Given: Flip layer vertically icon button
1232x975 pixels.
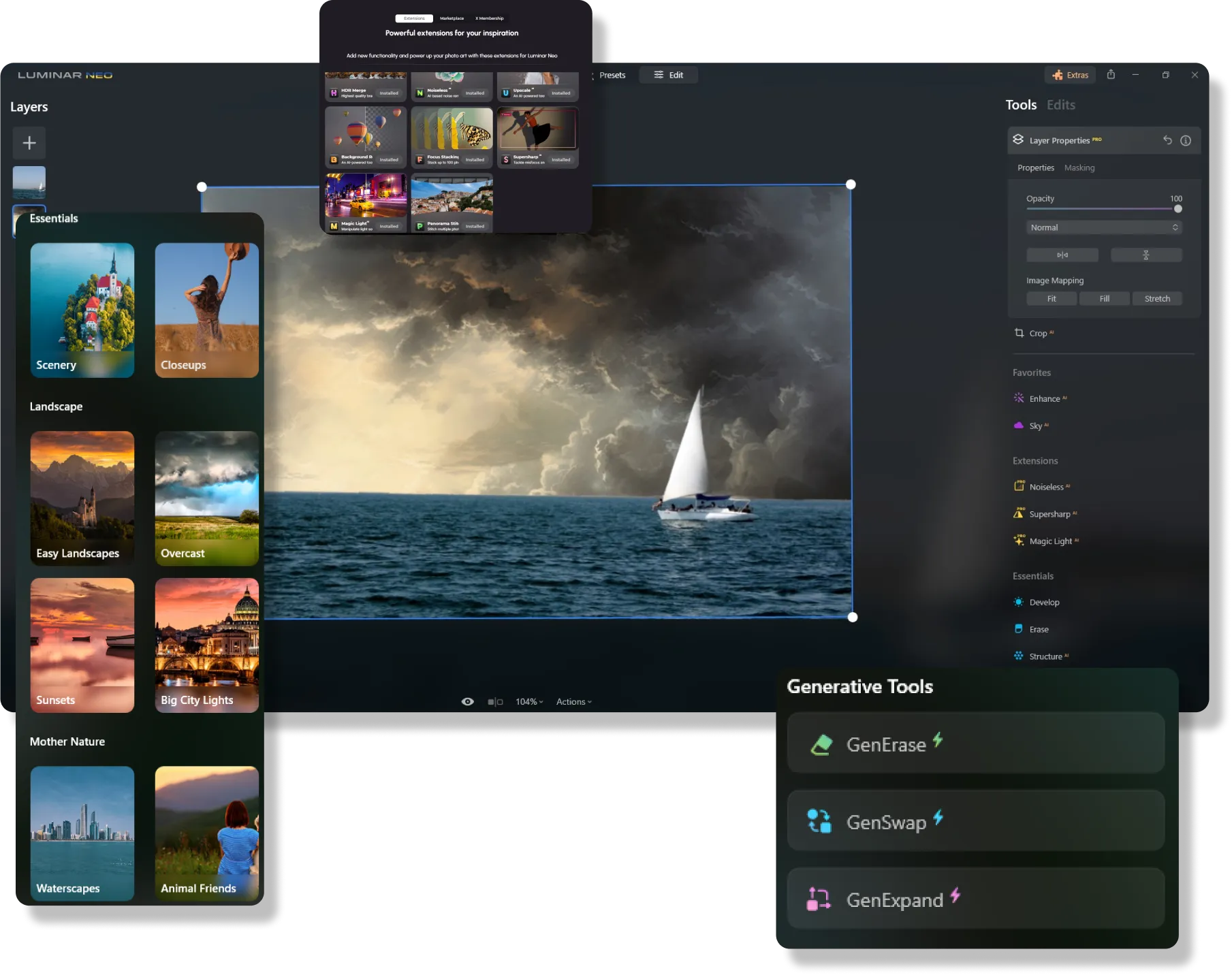Looking at the screenshot, I should coord(1146,255).
